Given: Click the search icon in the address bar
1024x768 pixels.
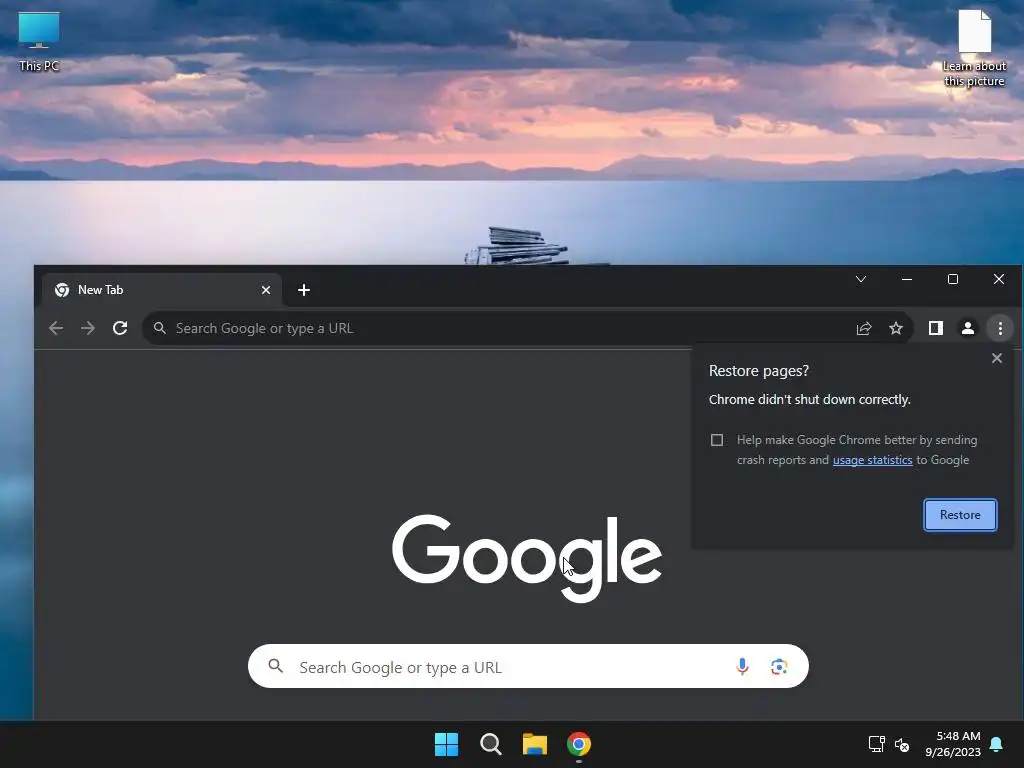Looking at the screenshot, I should pyautogui.click(x=159, y=328).
